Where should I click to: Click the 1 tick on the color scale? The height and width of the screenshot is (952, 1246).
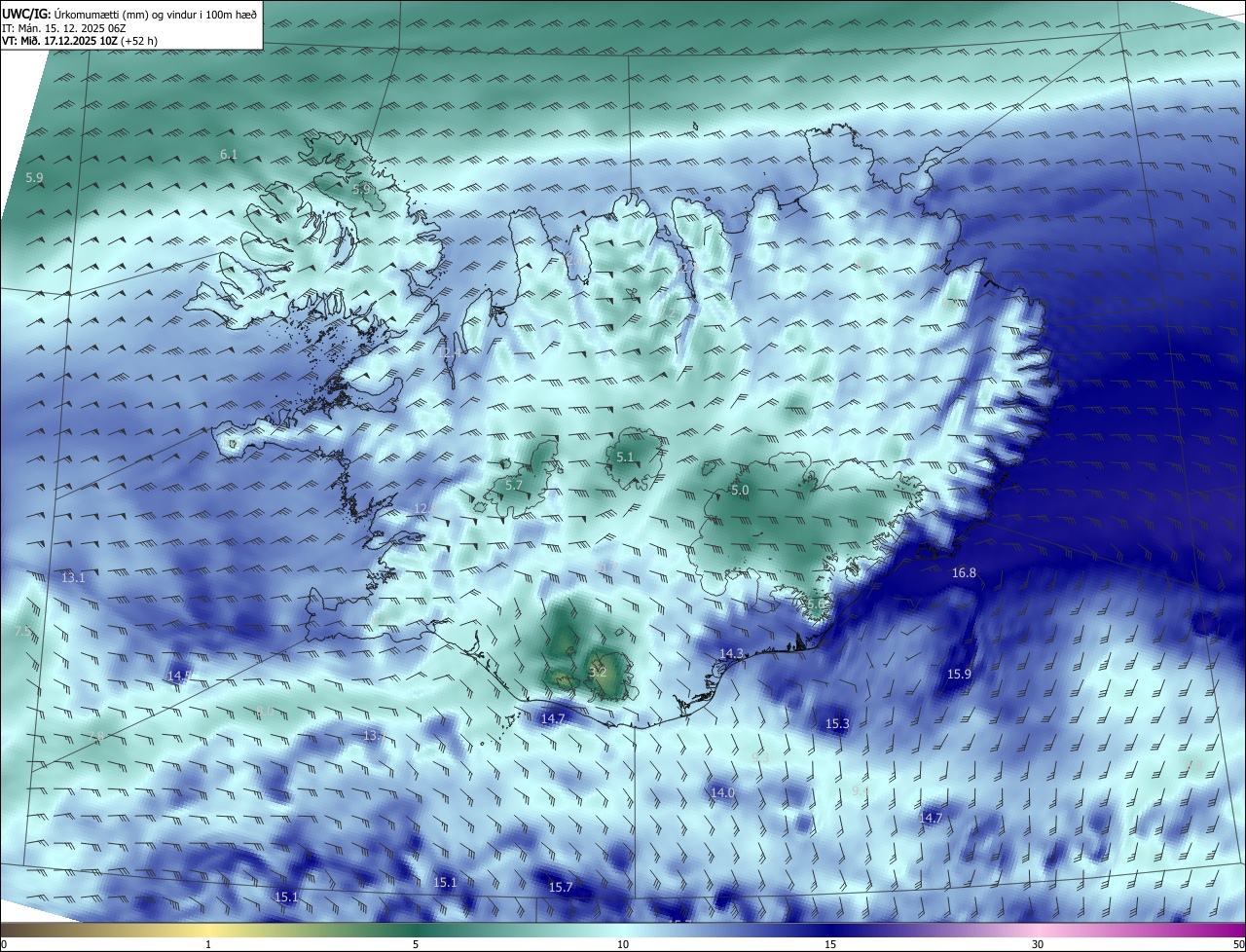pyautogui.click(x=208, y=945)
